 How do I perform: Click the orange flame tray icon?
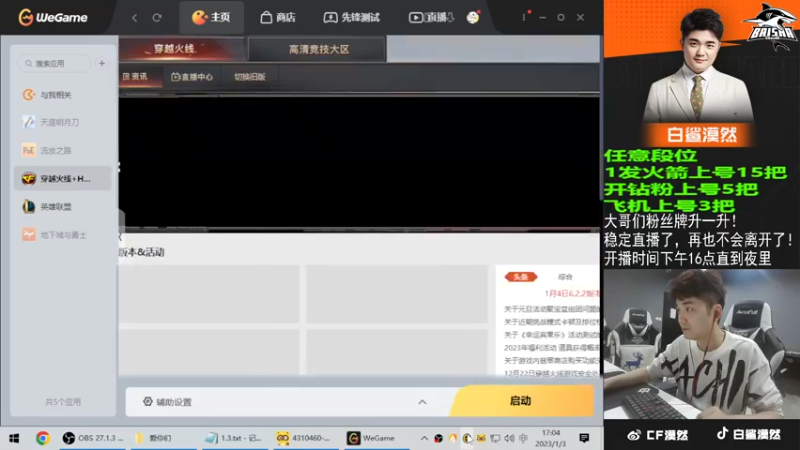(x=453, y=438)
